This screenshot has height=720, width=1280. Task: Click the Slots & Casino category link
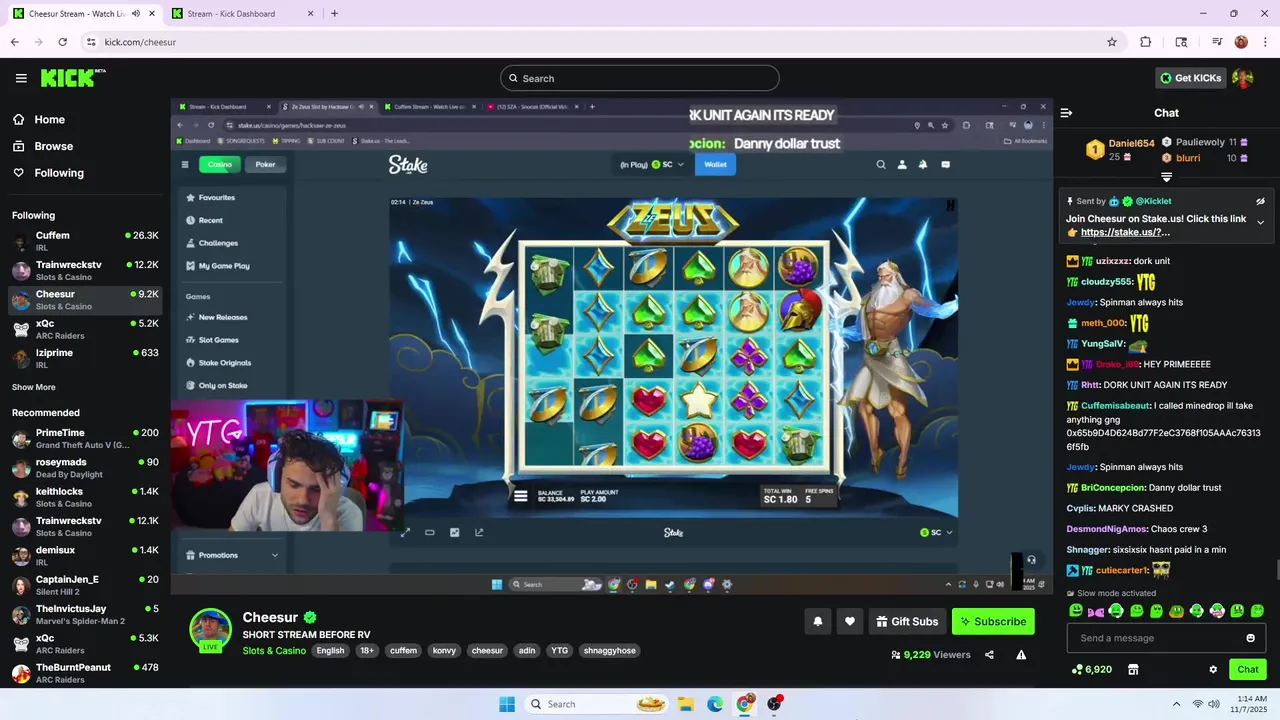pos(274,650)
